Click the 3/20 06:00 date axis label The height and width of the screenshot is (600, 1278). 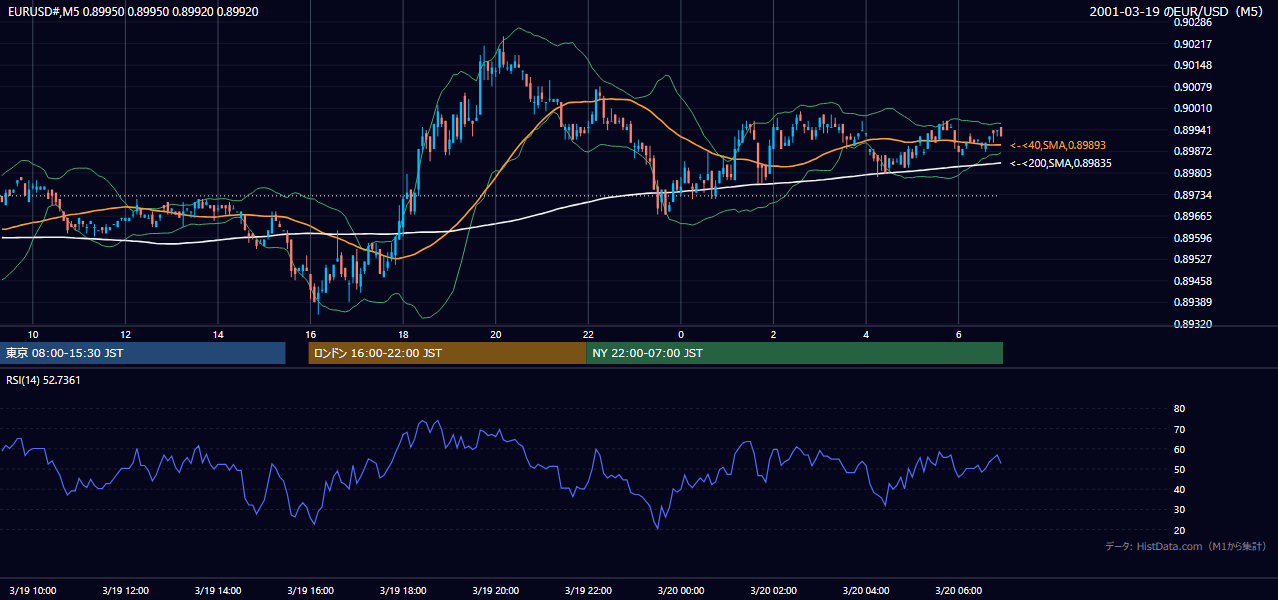[x=959, y=590]
